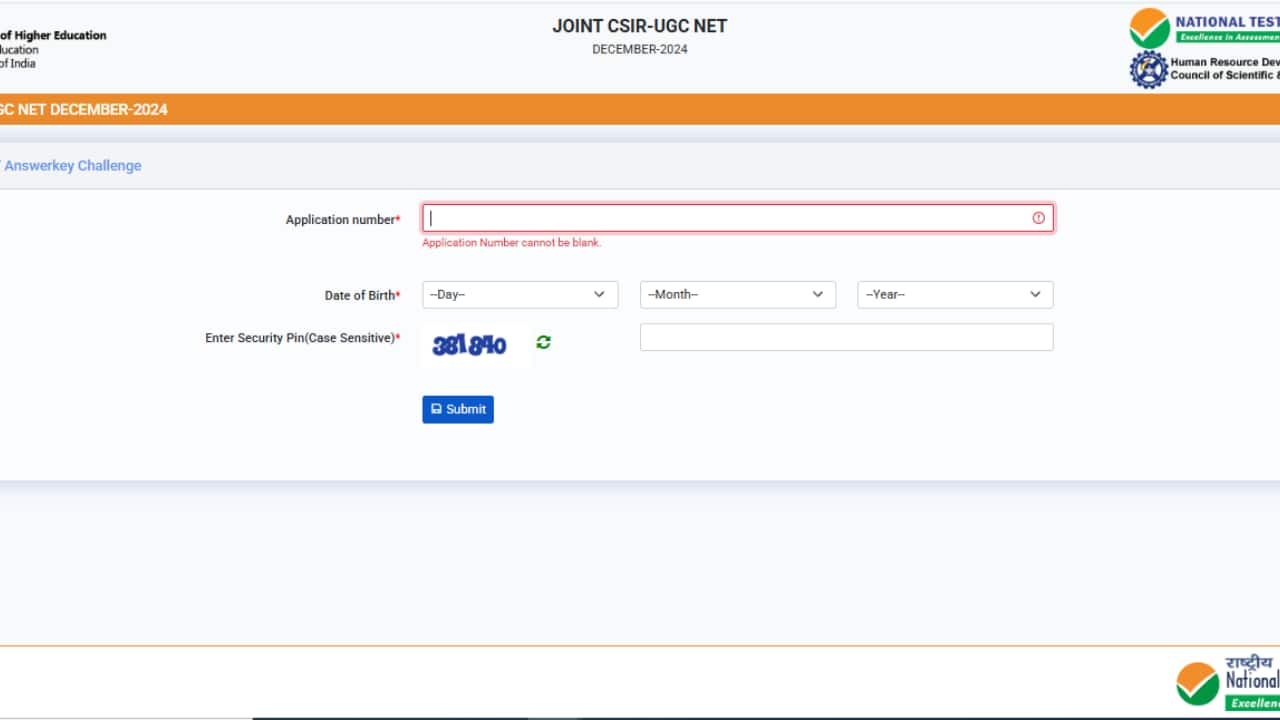Refresh the security pin captcha
Screen dimensions: 1280x720
(x=543, y=342)
